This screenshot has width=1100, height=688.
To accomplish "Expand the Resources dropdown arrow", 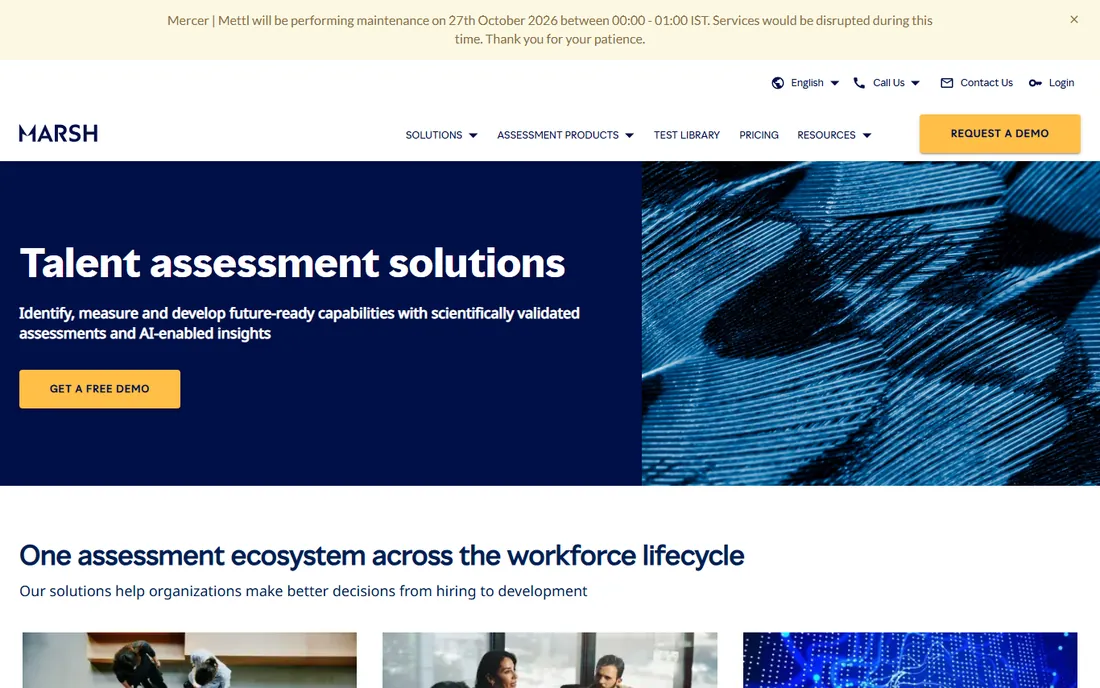I will coord(866,135).
